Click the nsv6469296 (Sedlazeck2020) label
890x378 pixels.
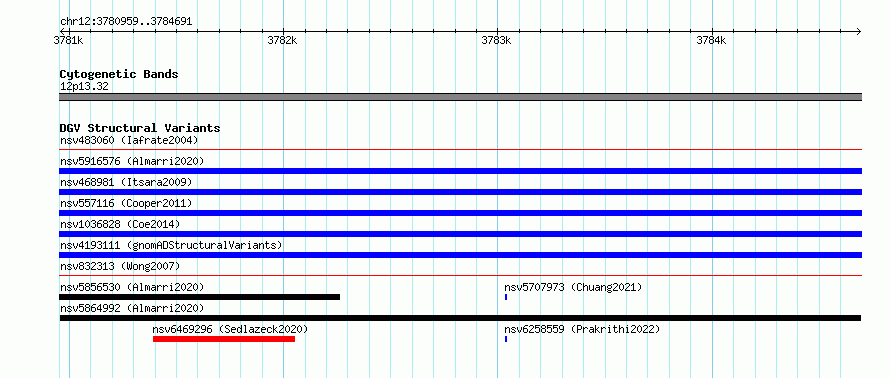click(230, 329)
